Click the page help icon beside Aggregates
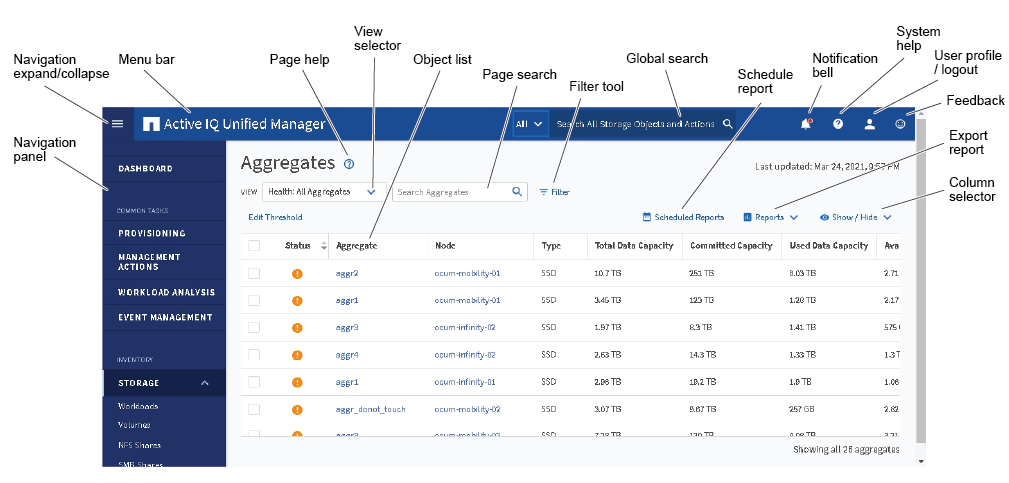Image resolution: width=1009 pixels, height=483 pixels. click(348, 164)
